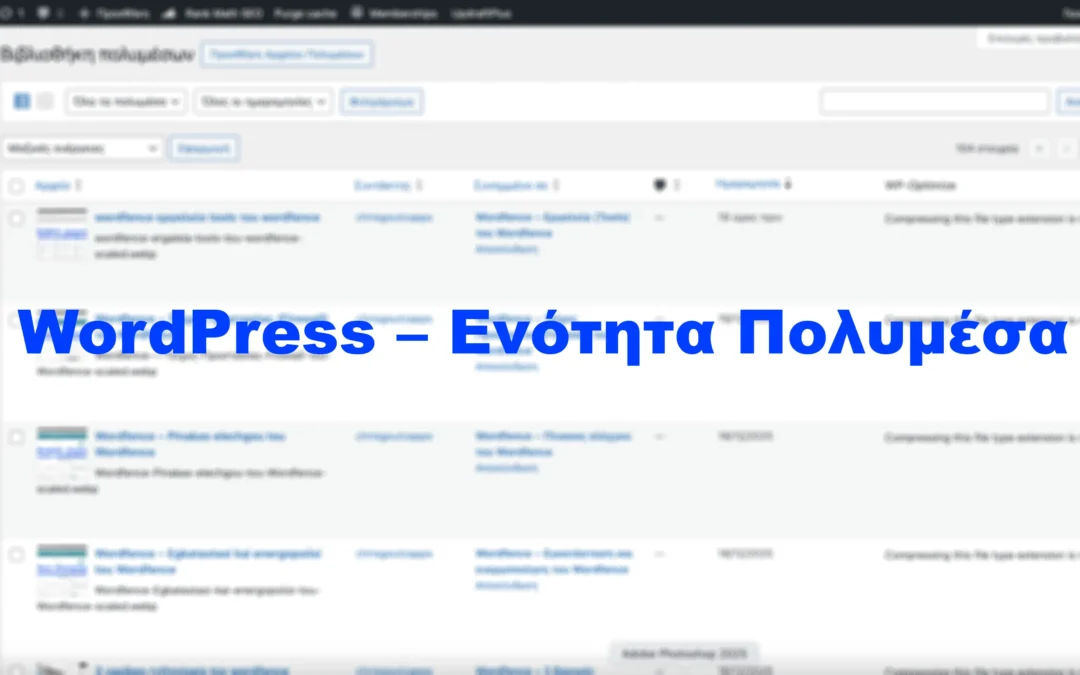Open comments icon in admin bar
This screenshot has height=675, width=1080.
click(x=43, y=13)
